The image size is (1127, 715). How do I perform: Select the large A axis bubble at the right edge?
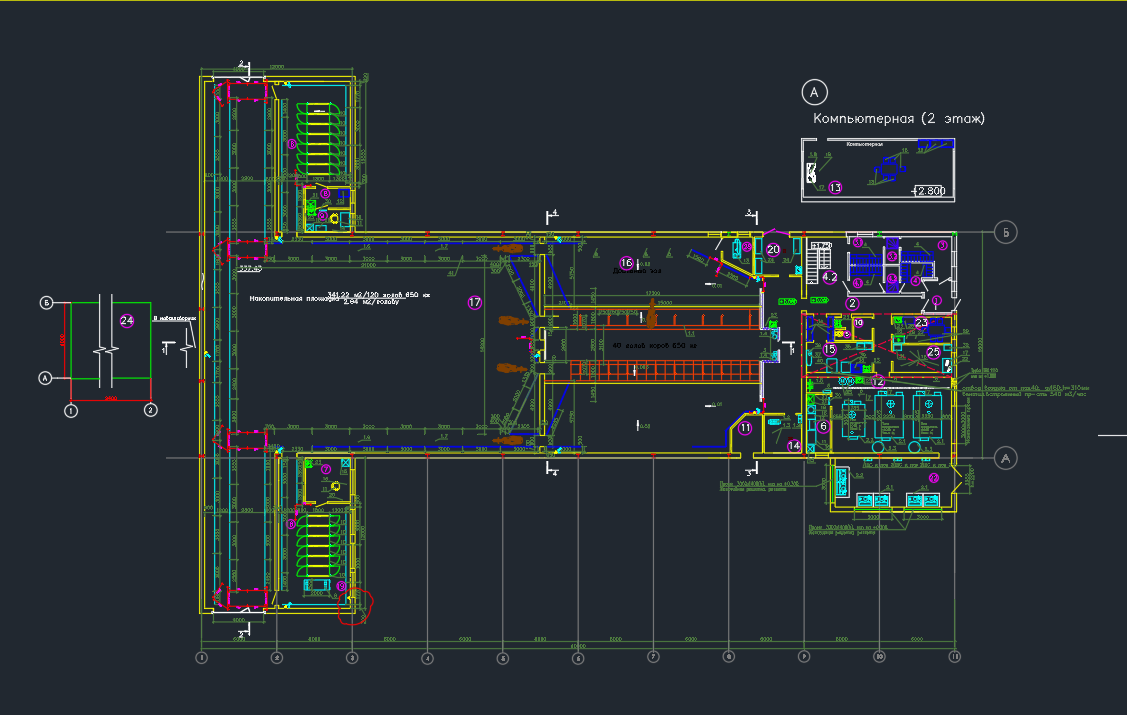tap(1007, 458)
